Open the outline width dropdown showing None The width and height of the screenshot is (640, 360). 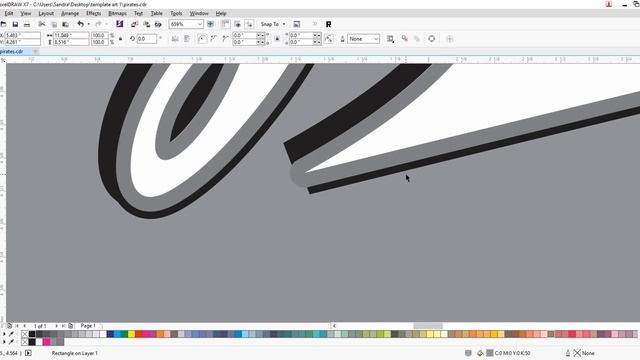376,39
